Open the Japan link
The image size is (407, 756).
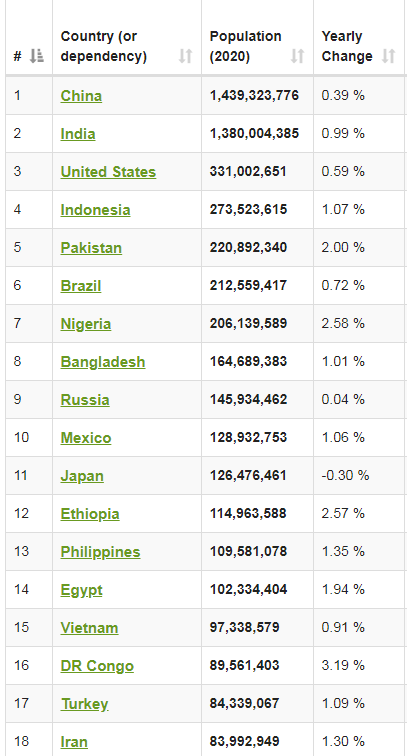82,477
